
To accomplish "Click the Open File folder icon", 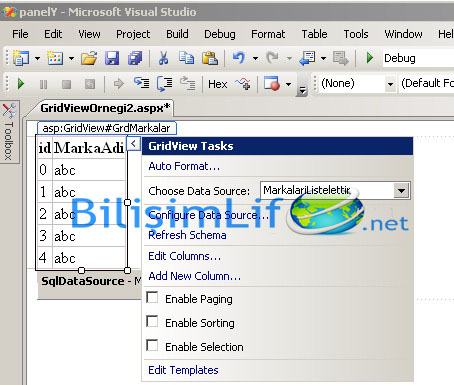I will (x=89, y=58).
